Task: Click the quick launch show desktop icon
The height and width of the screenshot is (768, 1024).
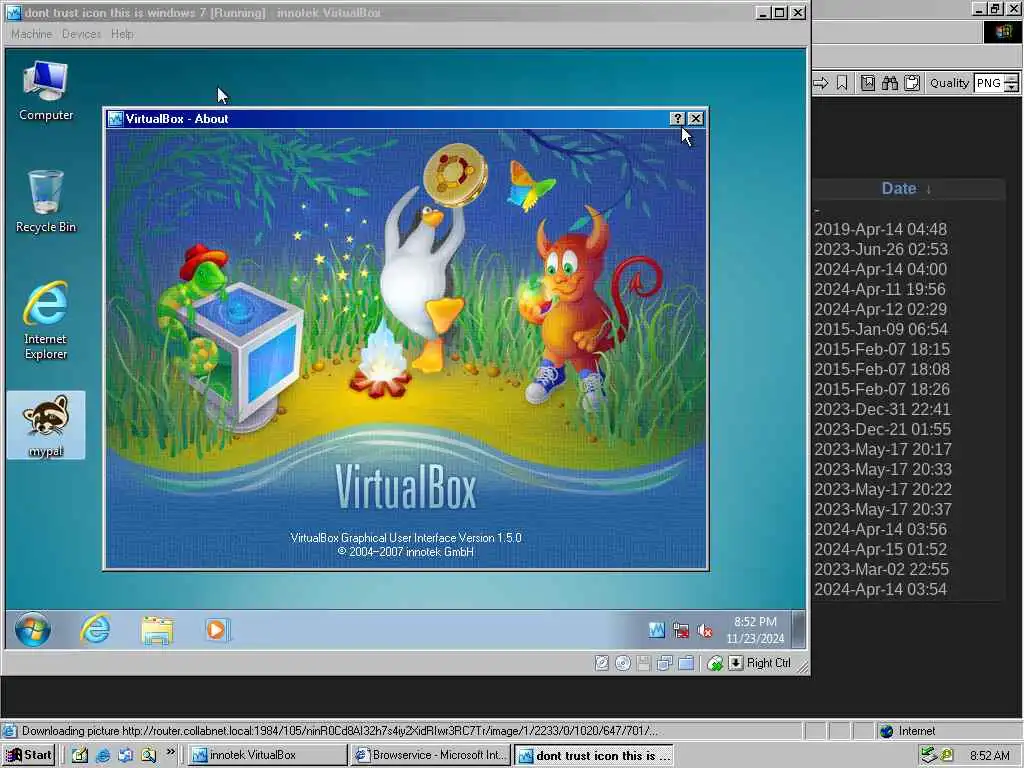Action: (x=125, y=756)
